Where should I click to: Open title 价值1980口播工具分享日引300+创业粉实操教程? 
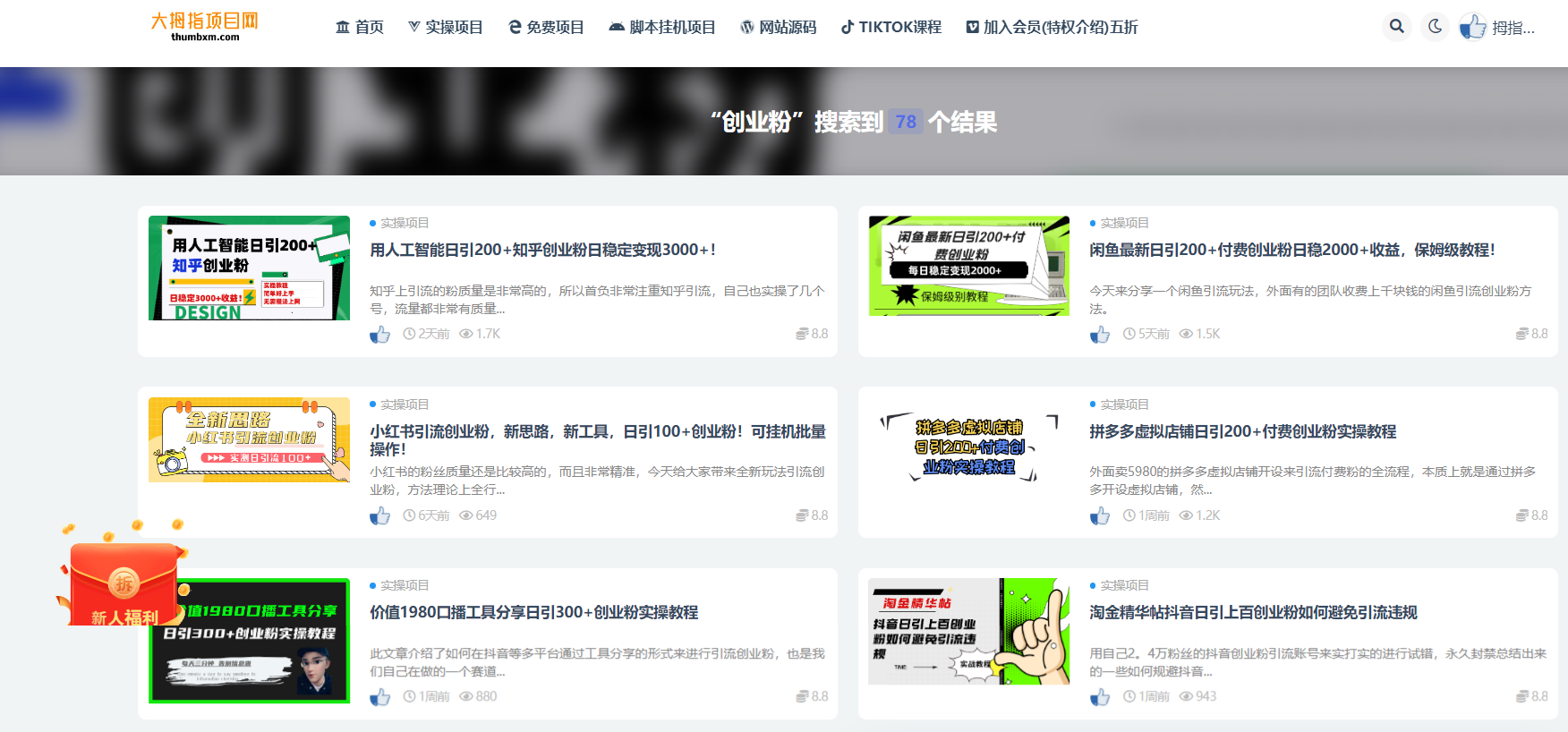coord(534,612)
